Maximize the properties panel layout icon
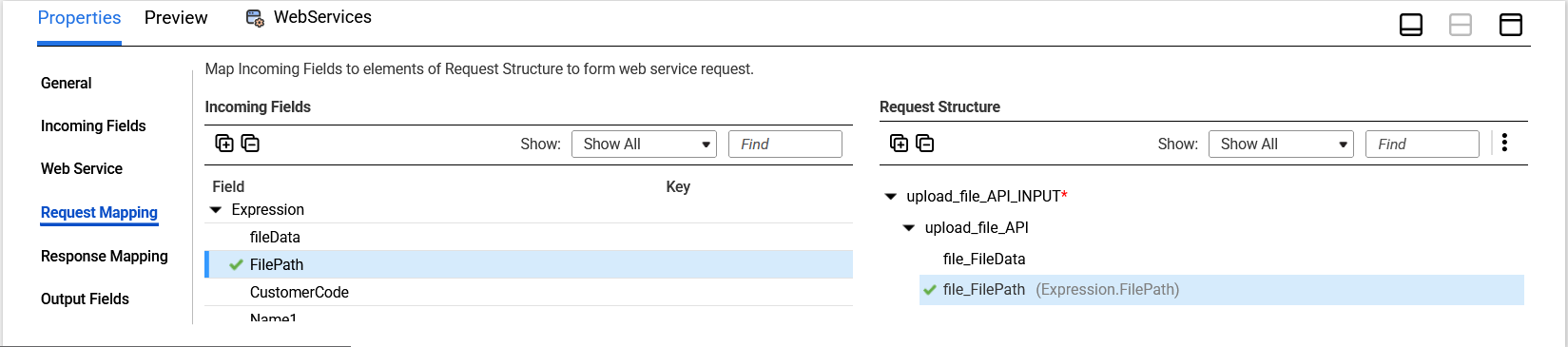1568x347 pixels. click(1511, 25)
